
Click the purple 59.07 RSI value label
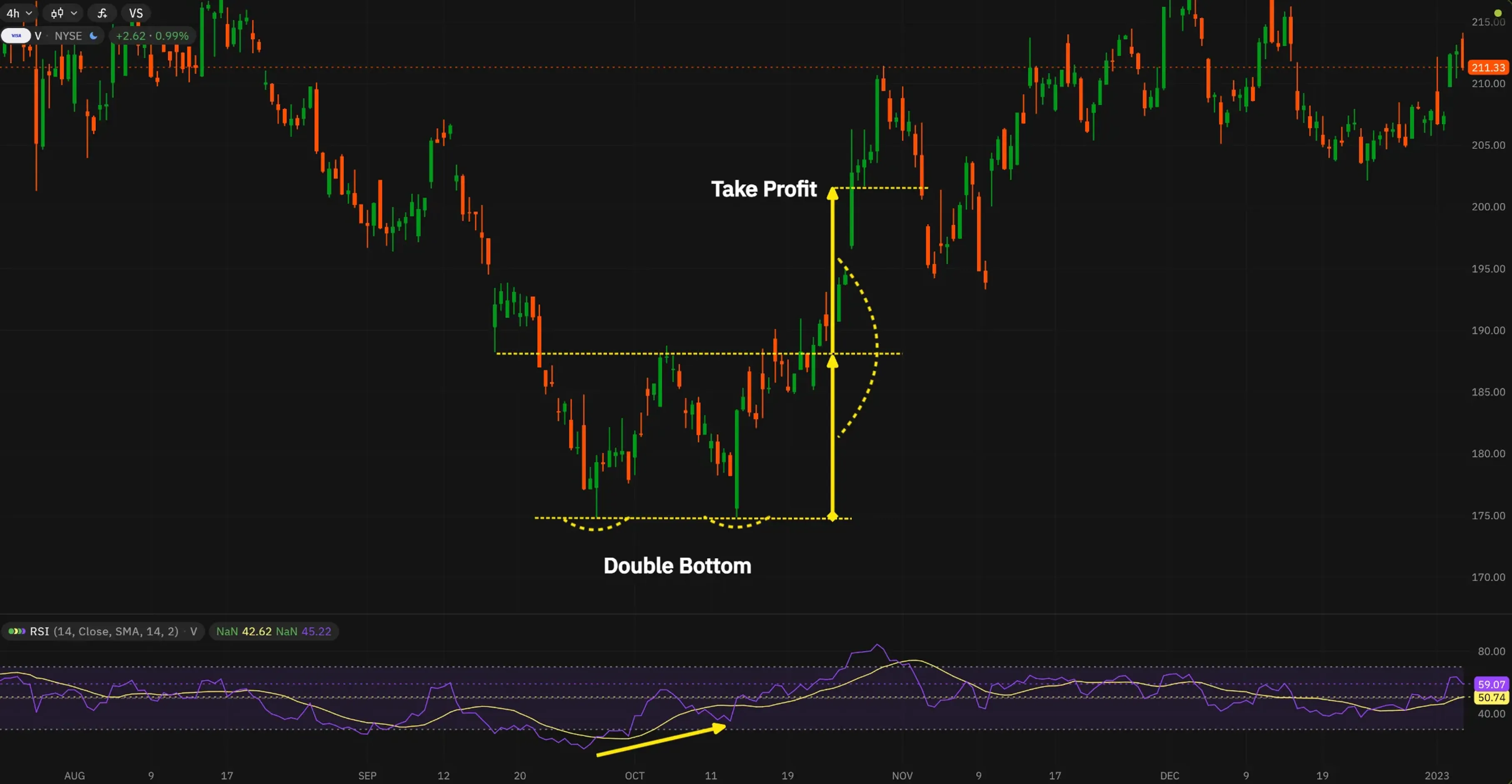click(x=1491, y=684)
